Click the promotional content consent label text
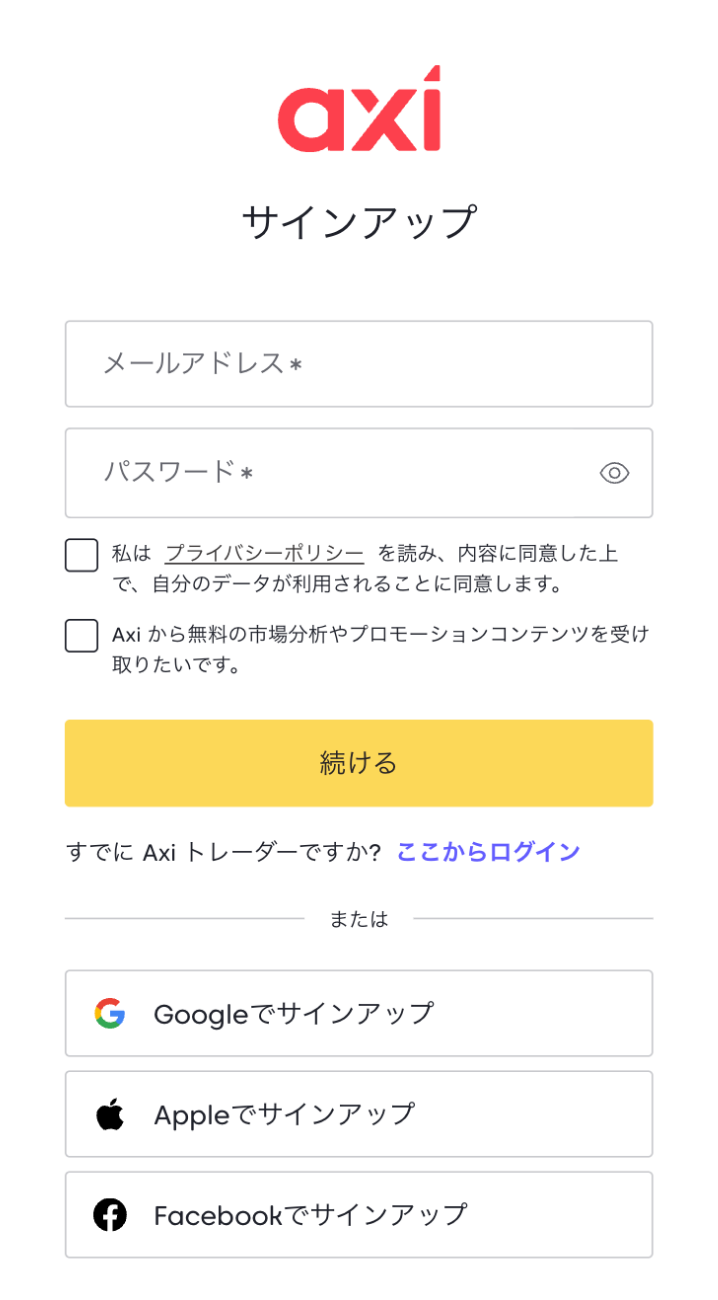Viewport: 718px width, 1300px height. coord(380,649)
